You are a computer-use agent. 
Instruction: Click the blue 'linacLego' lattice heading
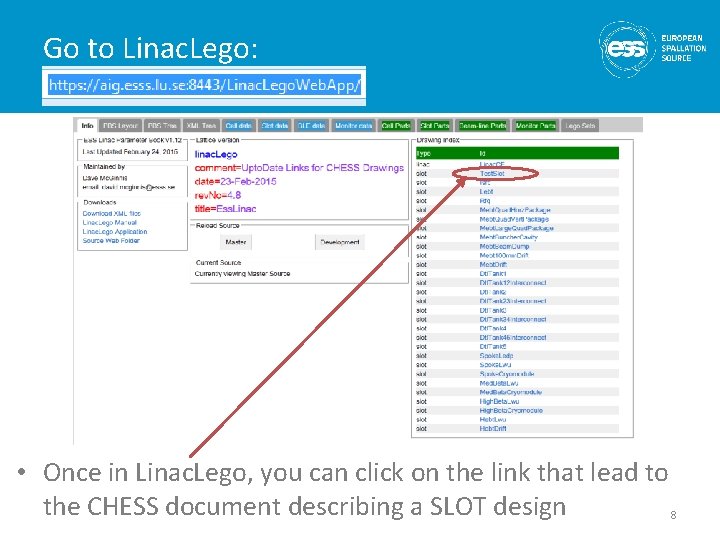coord(216,154)
